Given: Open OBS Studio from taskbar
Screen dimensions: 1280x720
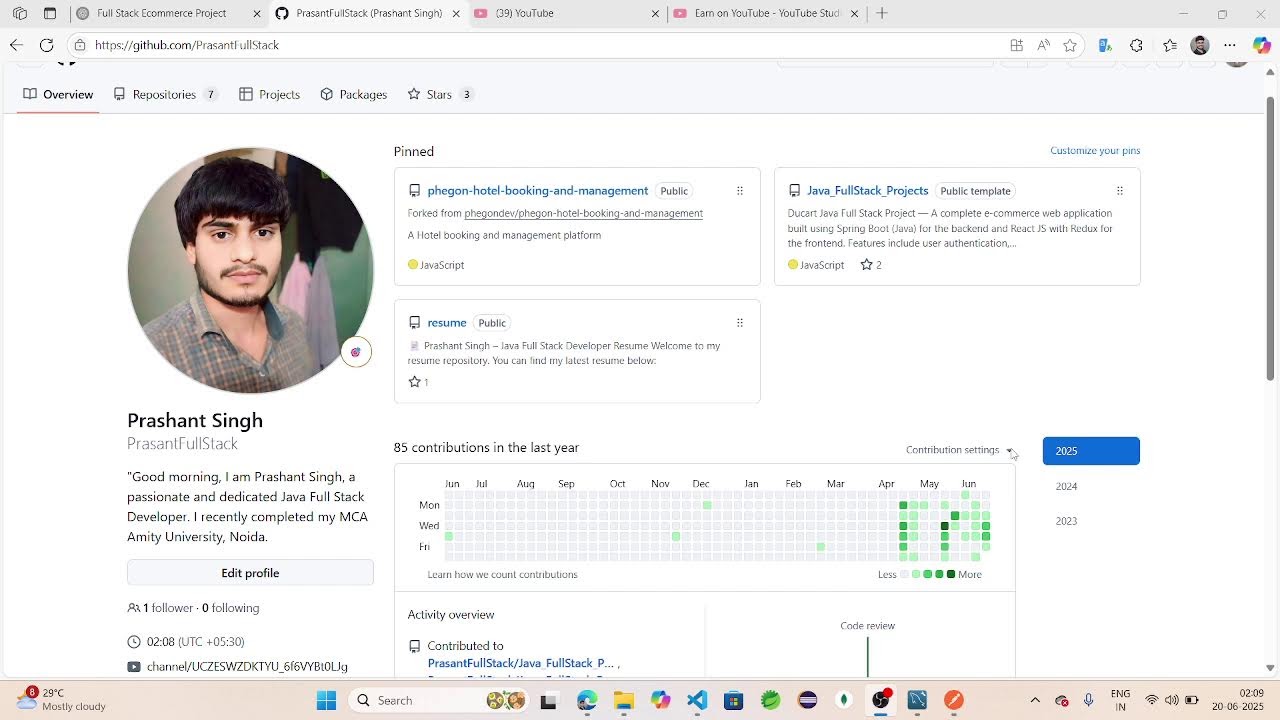Looking at the screenshot, I should pyautogui.click(x=880, y=700).
